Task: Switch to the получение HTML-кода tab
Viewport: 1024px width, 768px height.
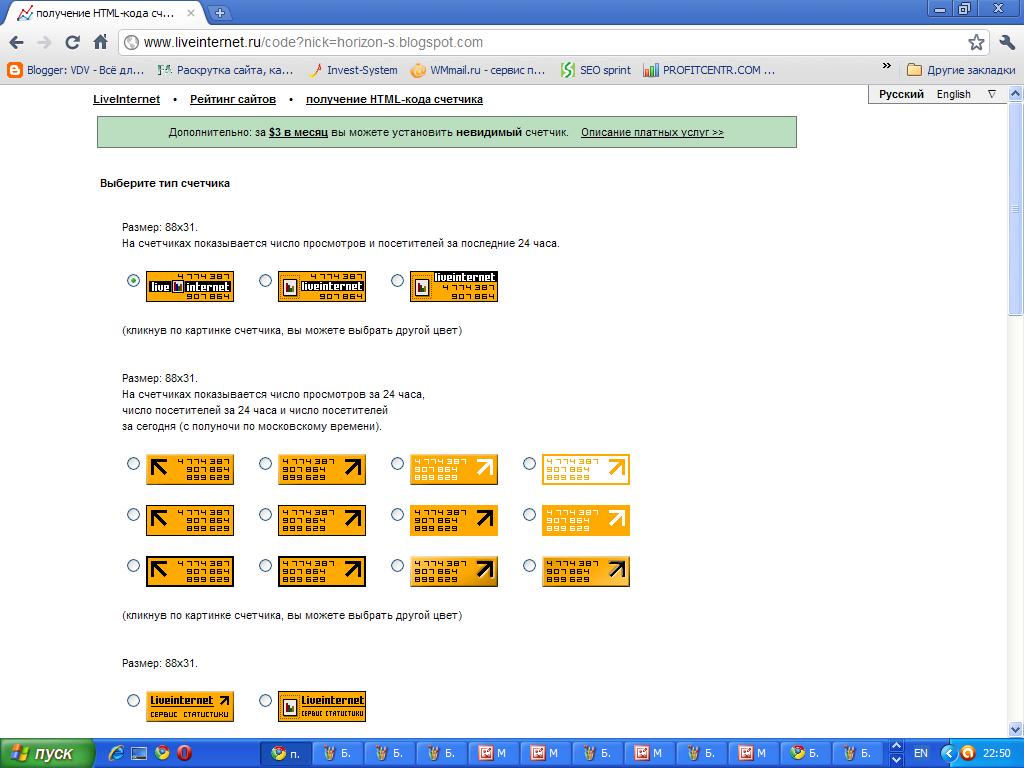Action: click(x=104, y=13)
